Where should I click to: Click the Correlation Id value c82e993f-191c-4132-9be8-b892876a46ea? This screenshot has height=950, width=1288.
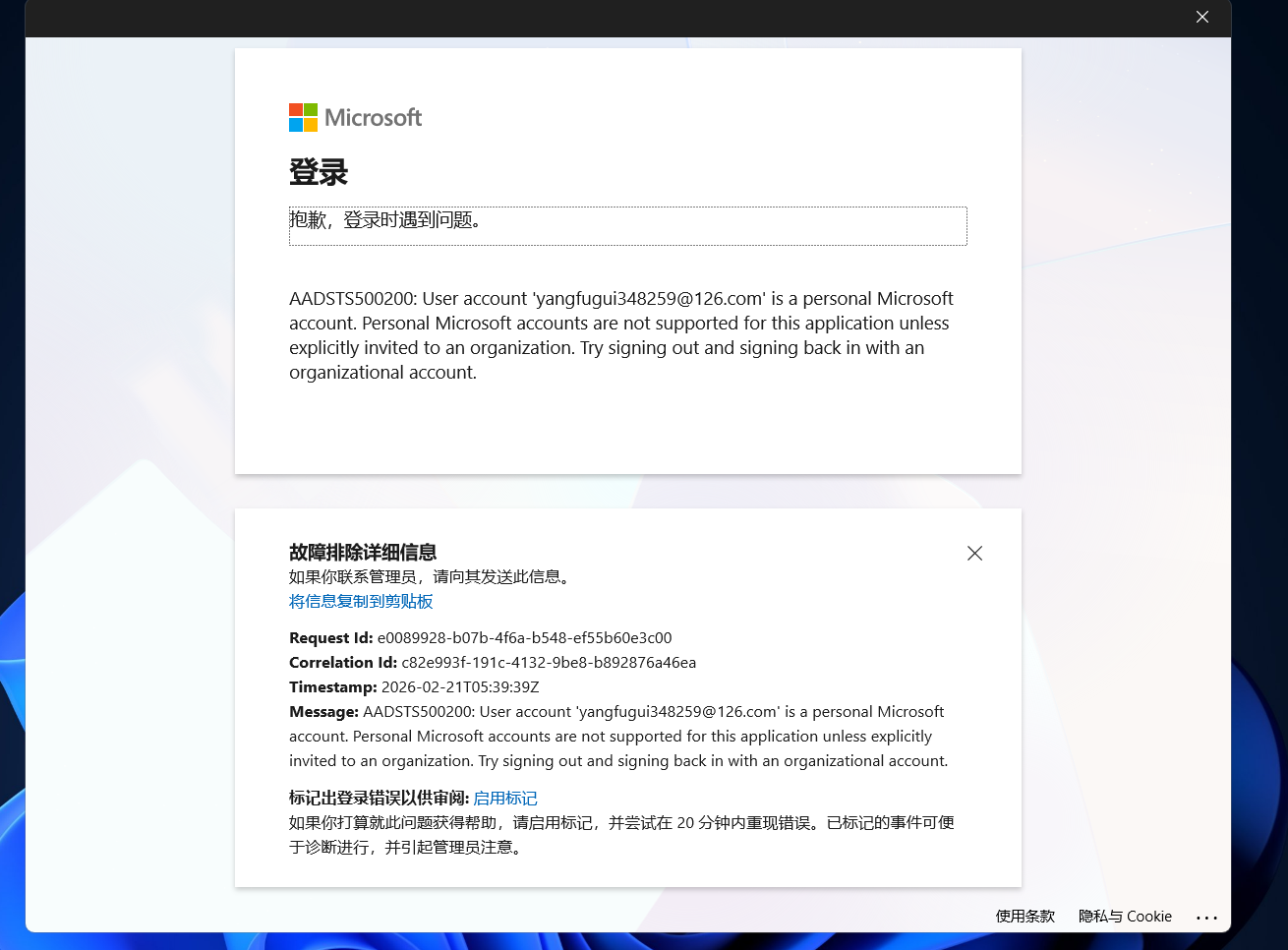click(549, 662)
